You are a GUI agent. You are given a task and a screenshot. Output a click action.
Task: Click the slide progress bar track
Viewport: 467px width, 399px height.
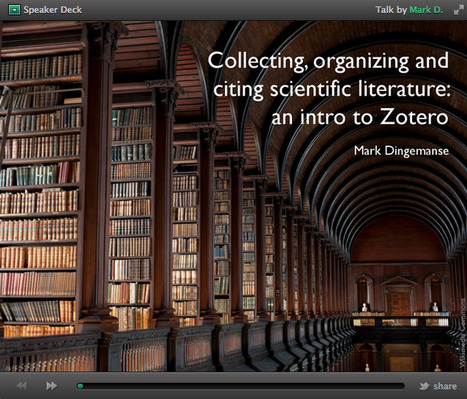[240, 386]
